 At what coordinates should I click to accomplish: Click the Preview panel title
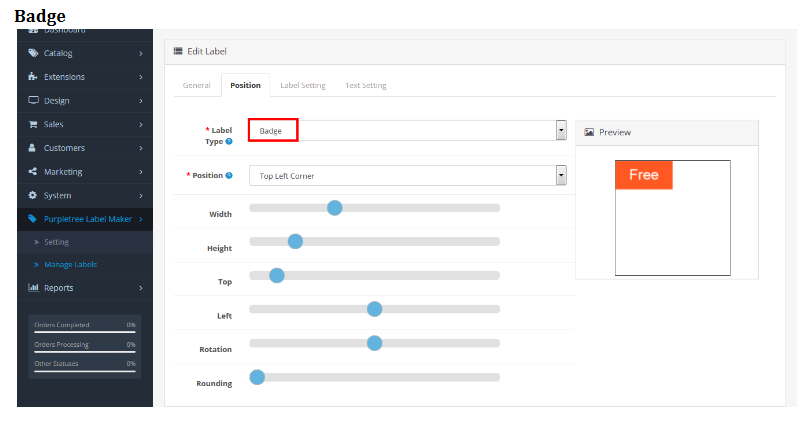point(615,132)
